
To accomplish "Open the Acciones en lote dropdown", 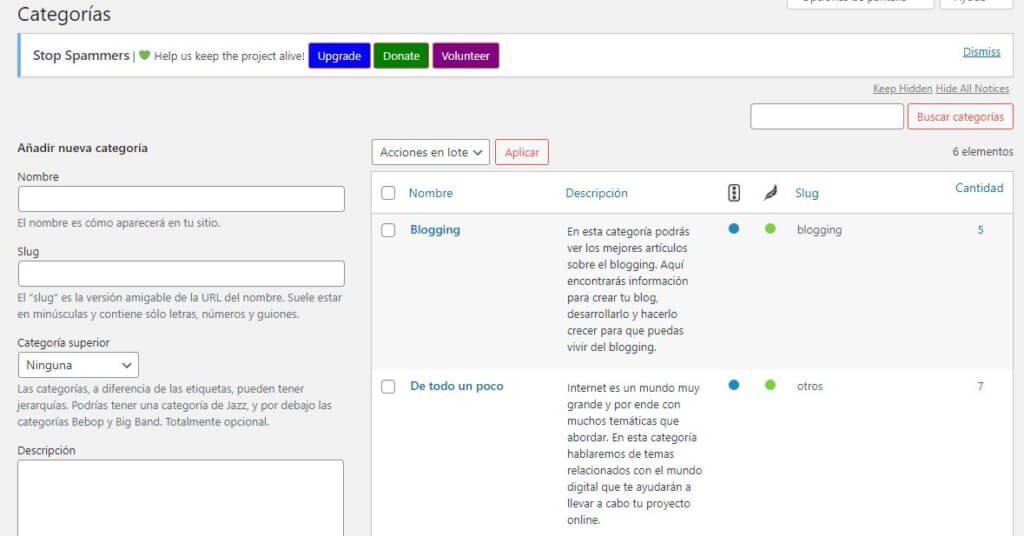I will pos(430,152).
